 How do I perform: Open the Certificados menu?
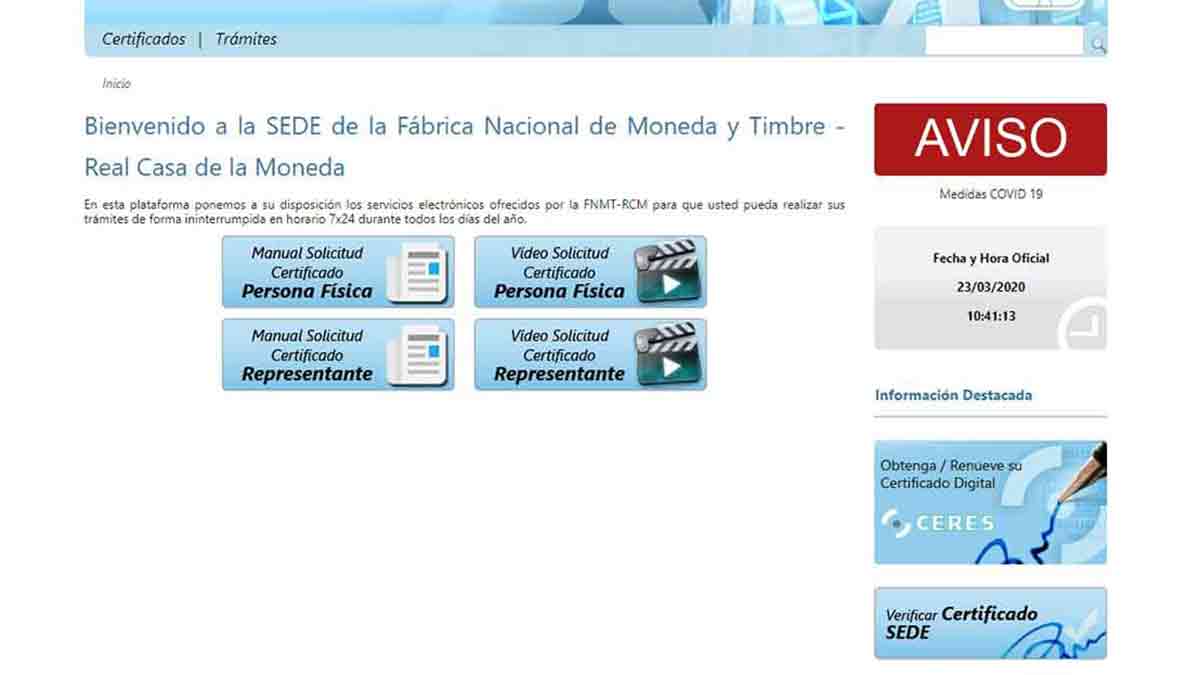click(144, 39)
